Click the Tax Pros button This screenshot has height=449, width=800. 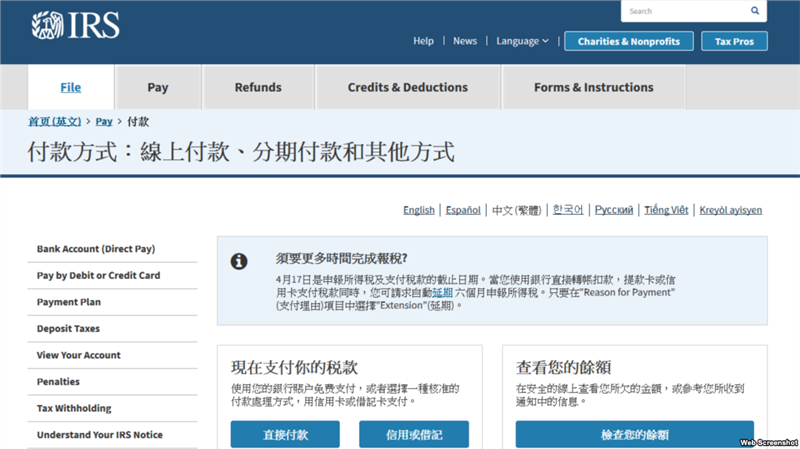tap(734, 41)
